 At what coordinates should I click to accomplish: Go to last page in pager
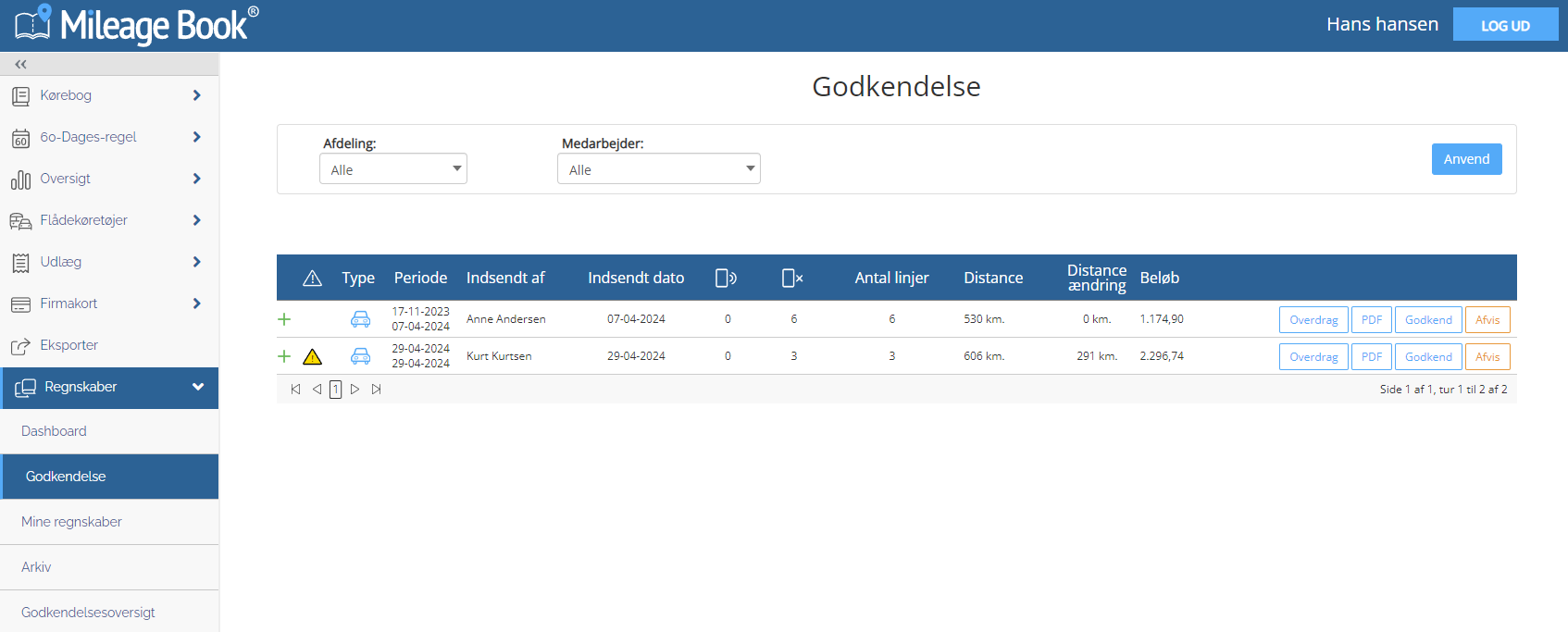click(376, 390)
